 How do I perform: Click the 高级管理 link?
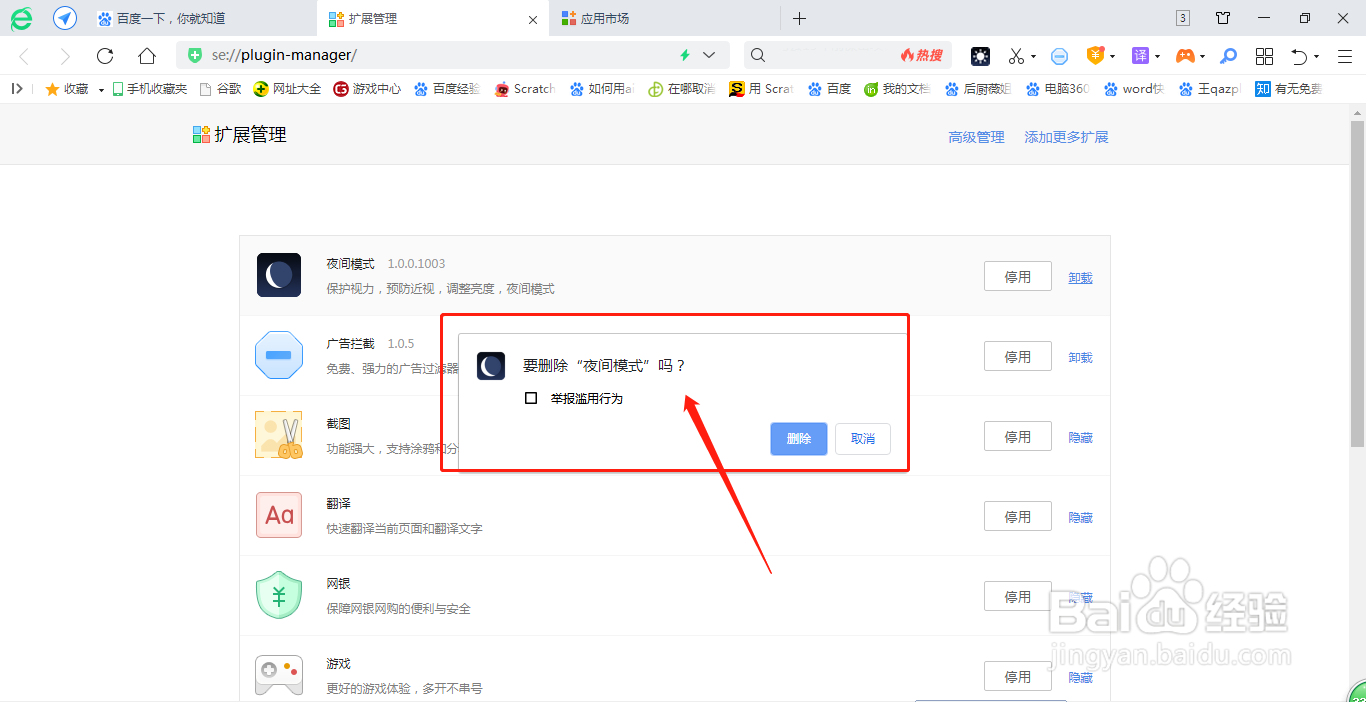[x=976, y=138]
